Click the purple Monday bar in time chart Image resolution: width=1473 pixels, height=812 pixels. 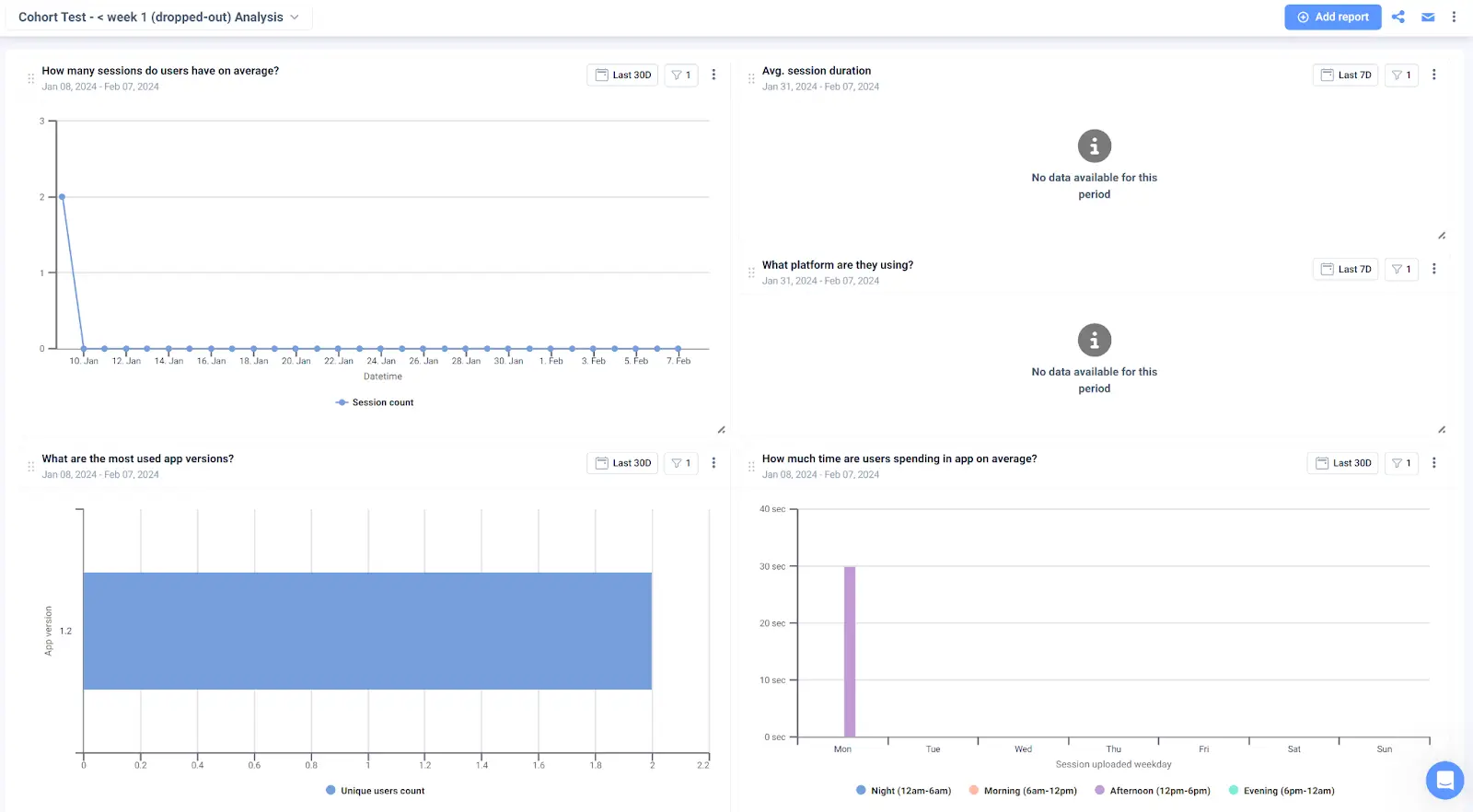pos(850,652)
